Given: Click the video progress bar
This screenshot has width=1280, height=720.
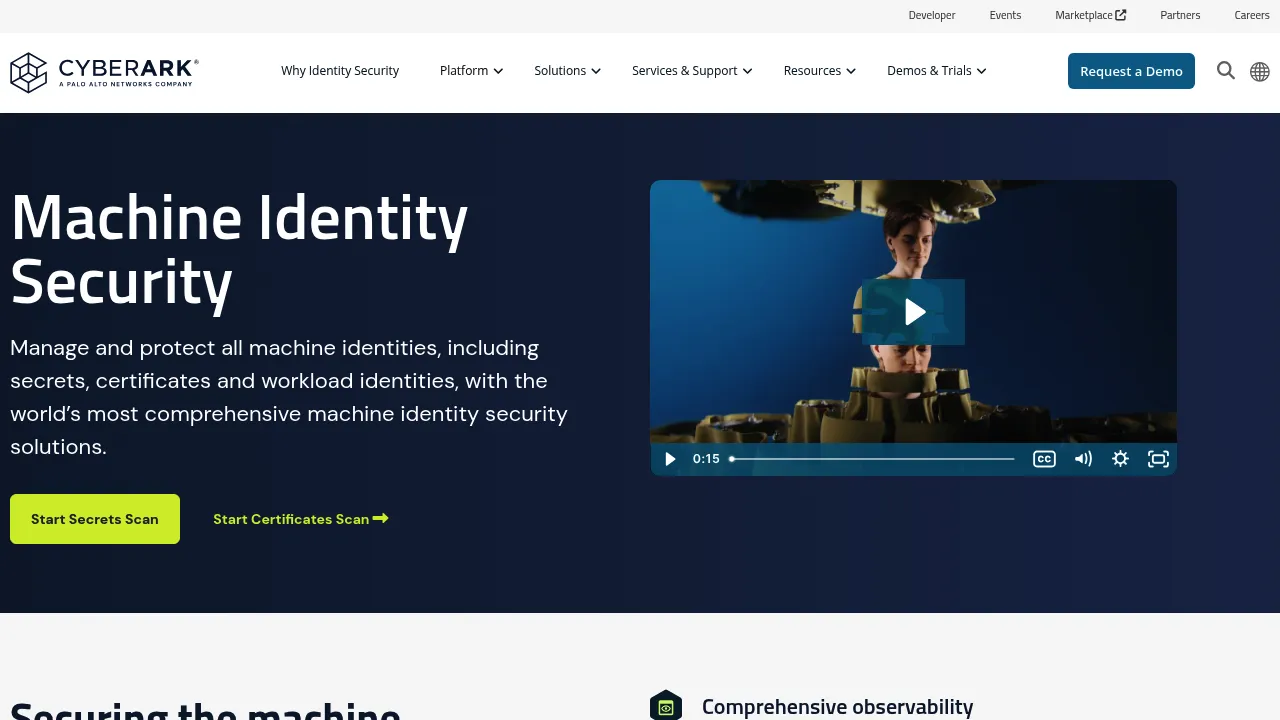Looking at the screenshot, I should [x=872, y=459].
